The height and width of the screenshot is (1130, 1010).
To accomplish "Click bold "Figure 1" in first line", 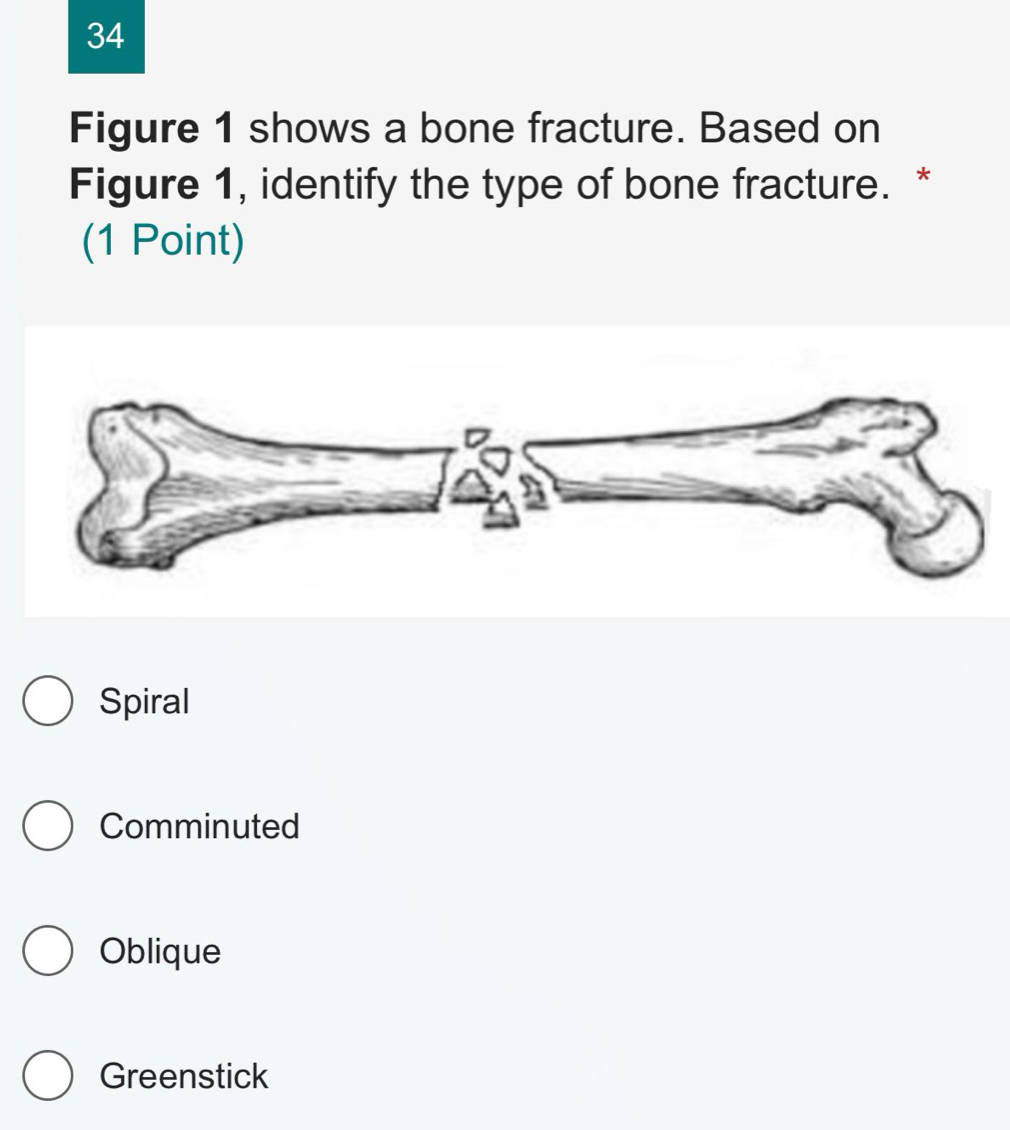I will (x=153, y=129).
